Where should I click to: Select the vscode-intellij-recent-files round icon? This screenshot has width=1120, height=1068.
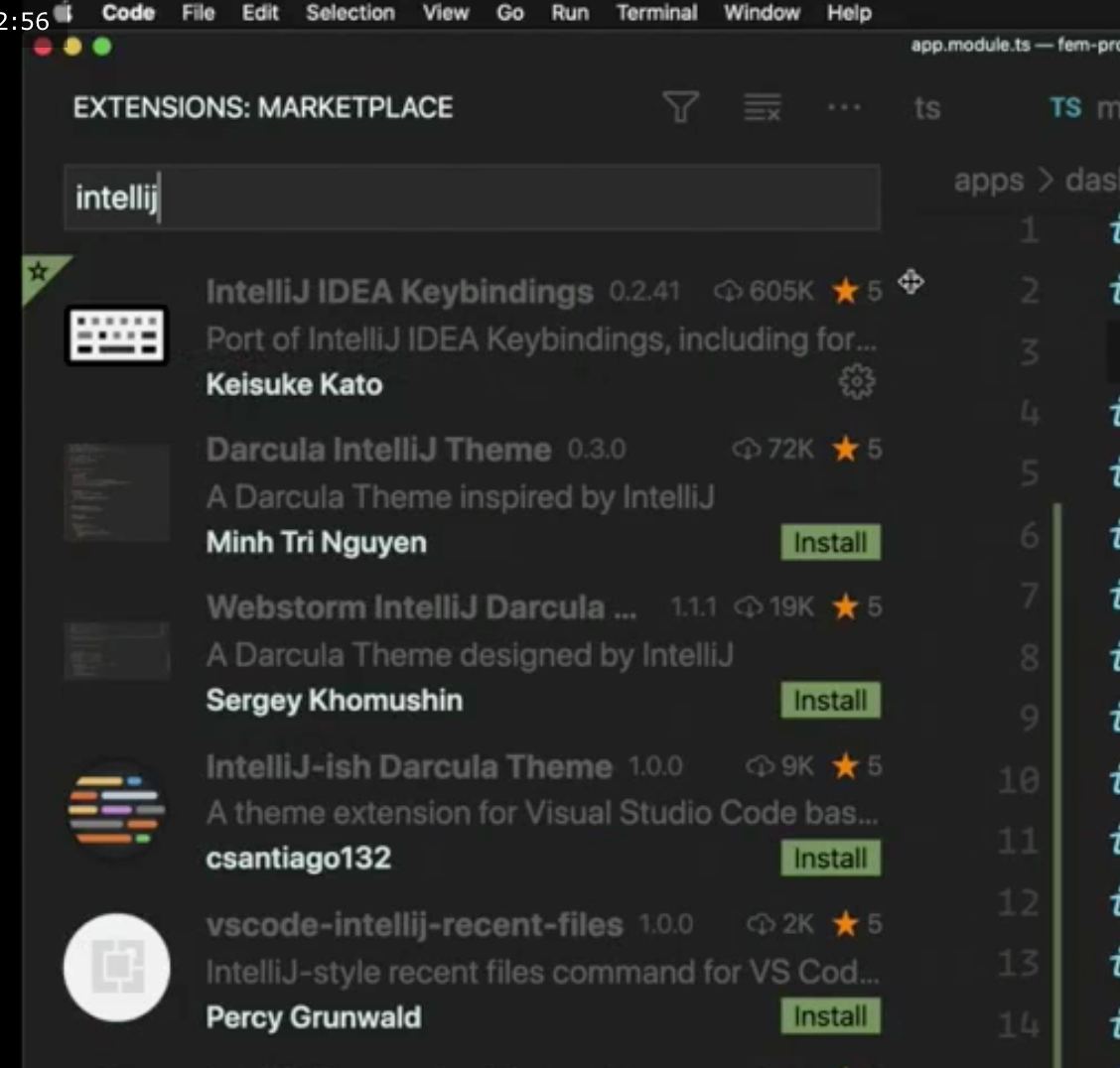tap(117, 968)
